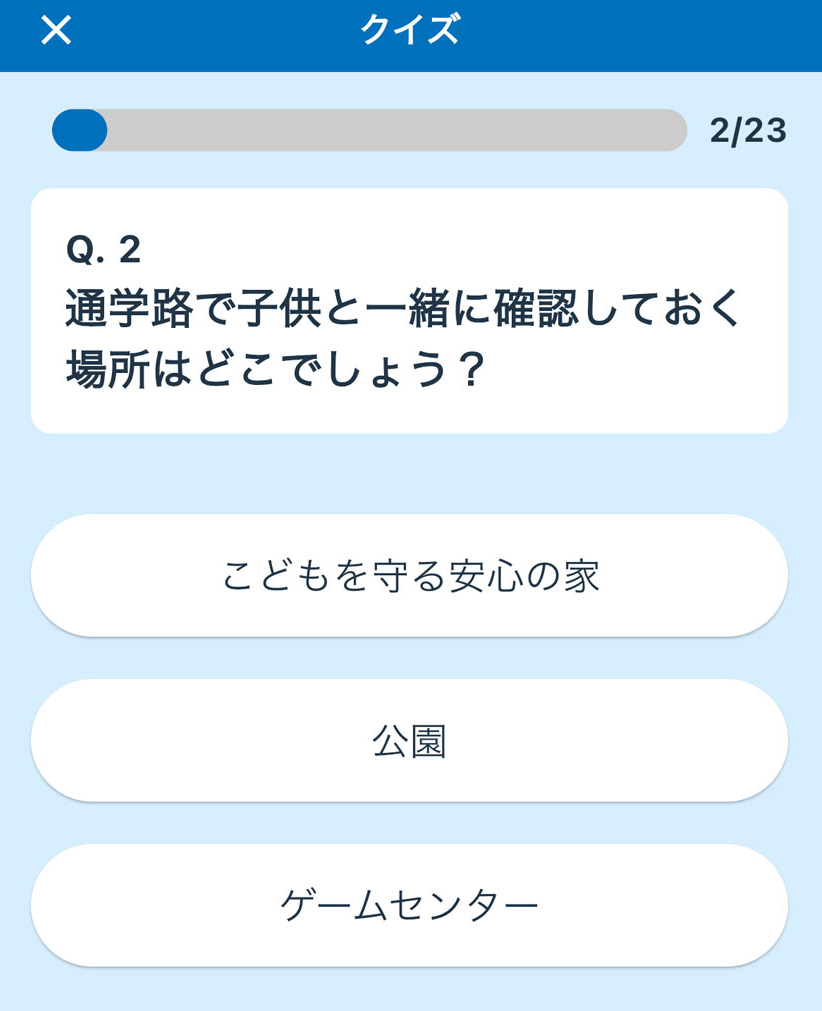
Task: Tap the white X in the header
Action: (56, 30)
